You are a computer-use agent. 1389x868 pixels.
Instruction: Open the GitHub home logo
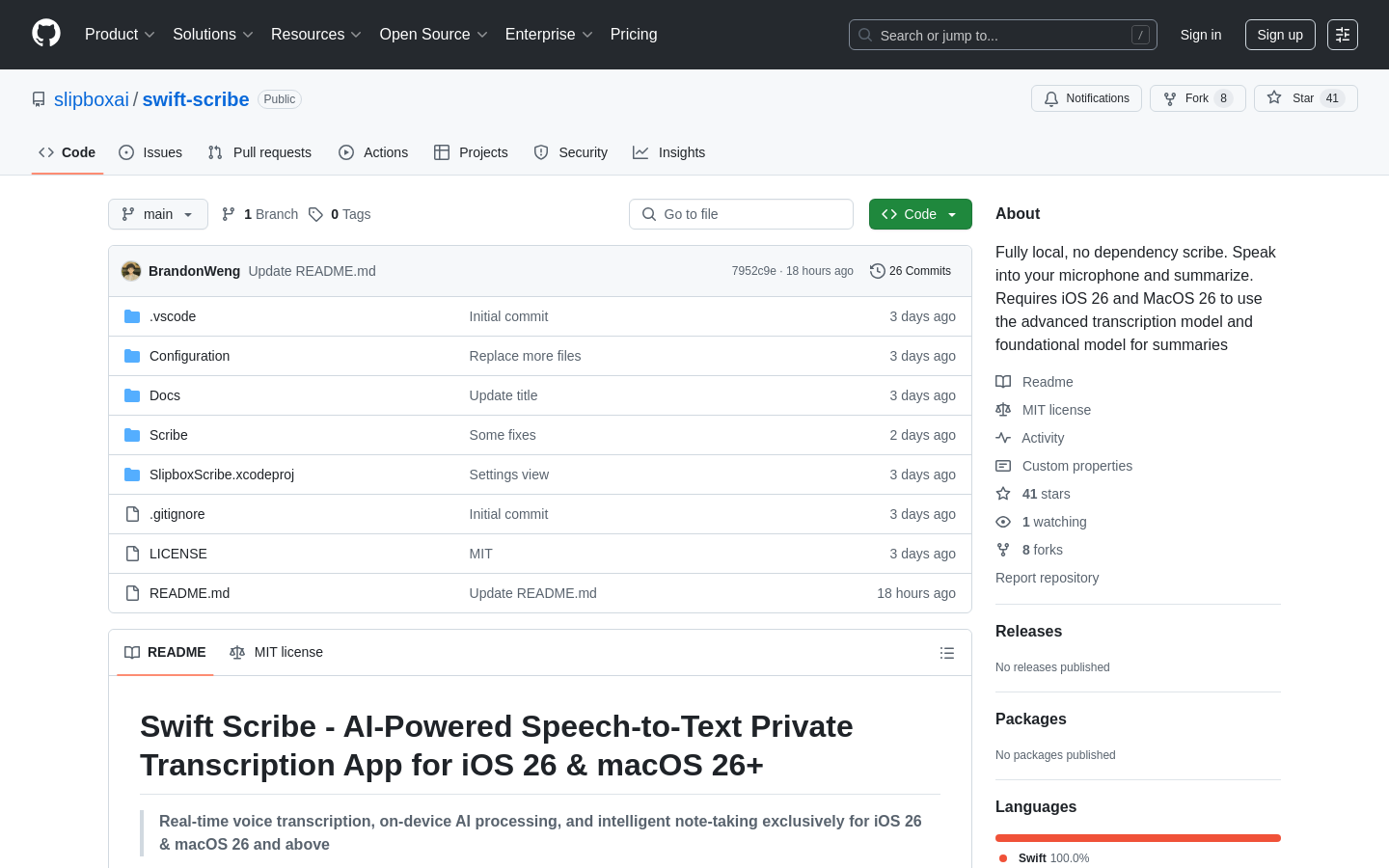[46, 34]
